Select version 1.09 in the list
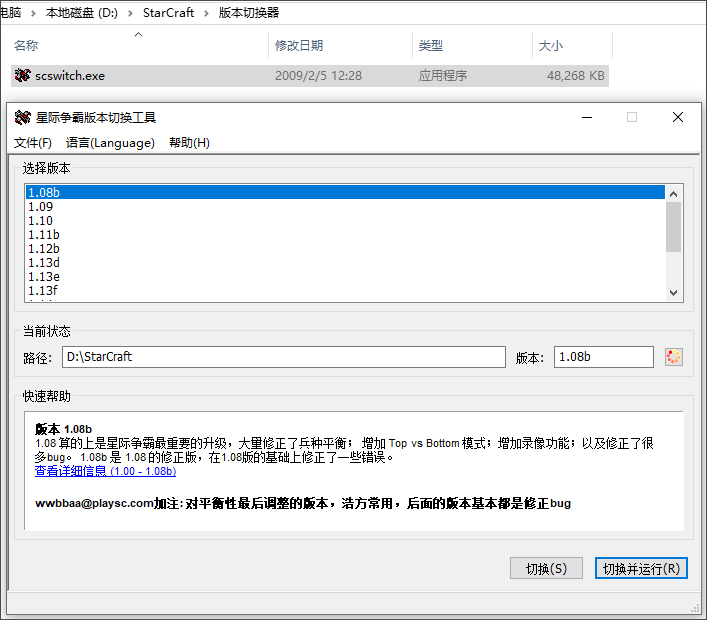Viewport: 707px width, 620px height. (x=345, y=207)
